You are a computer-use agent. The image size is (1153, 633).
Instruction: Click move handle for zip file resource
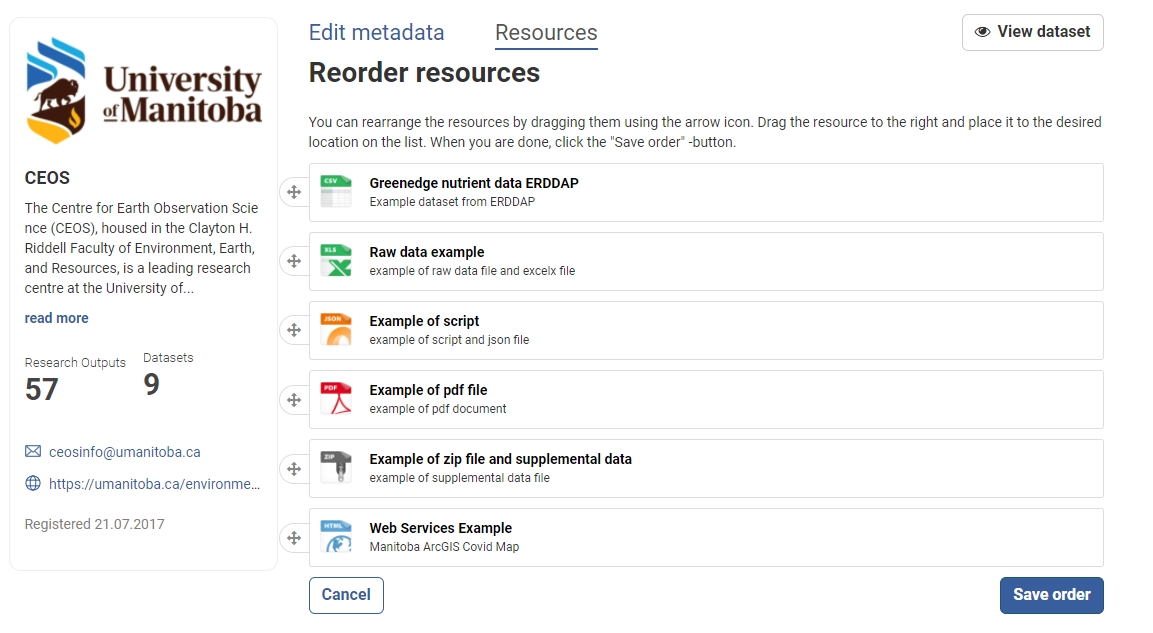(294, 468)
